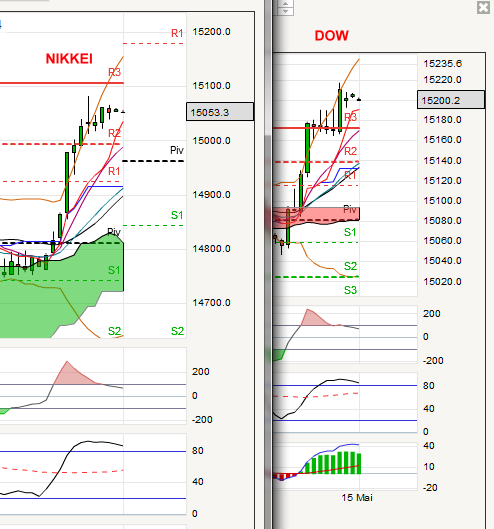Click the R2 label on DOW chart
Screen dimensions: 494x529
coord(350,151)
